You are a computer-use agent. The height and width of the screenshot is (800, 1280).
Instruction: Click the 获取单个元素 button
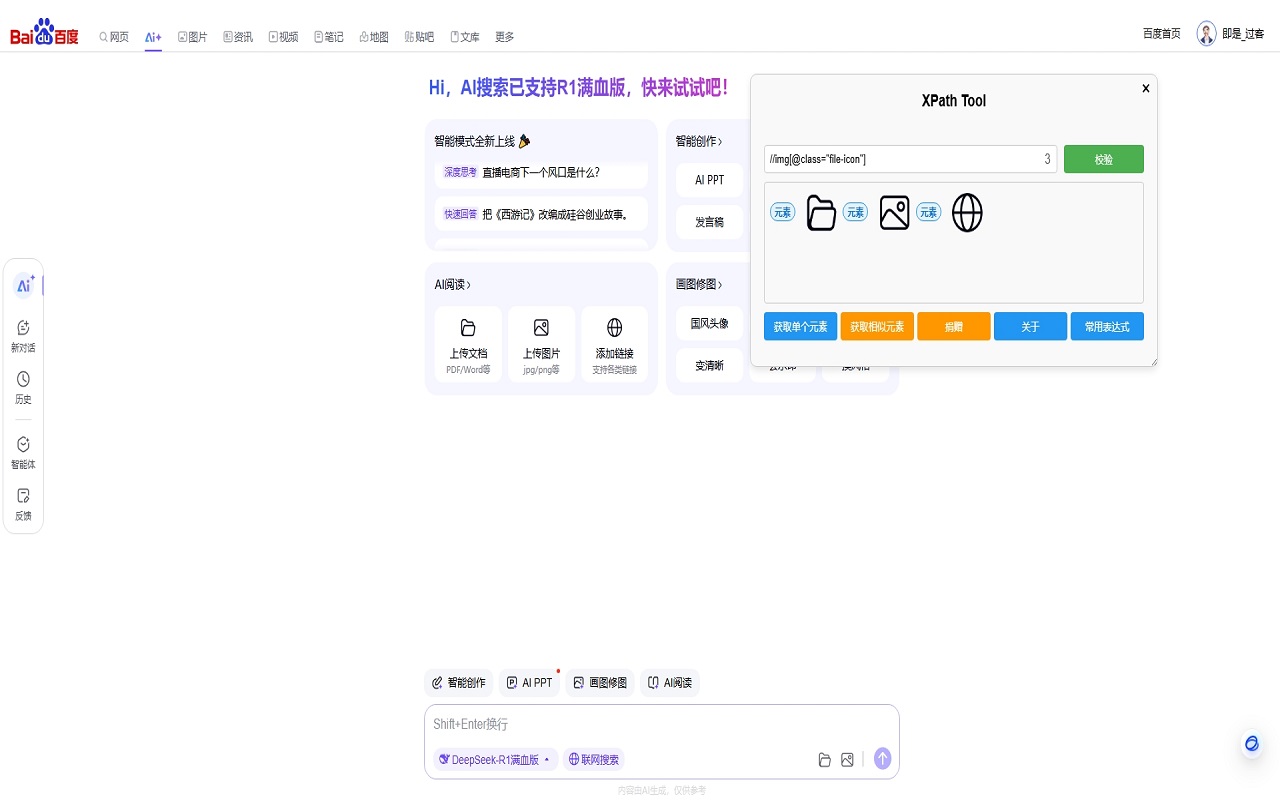800,327
